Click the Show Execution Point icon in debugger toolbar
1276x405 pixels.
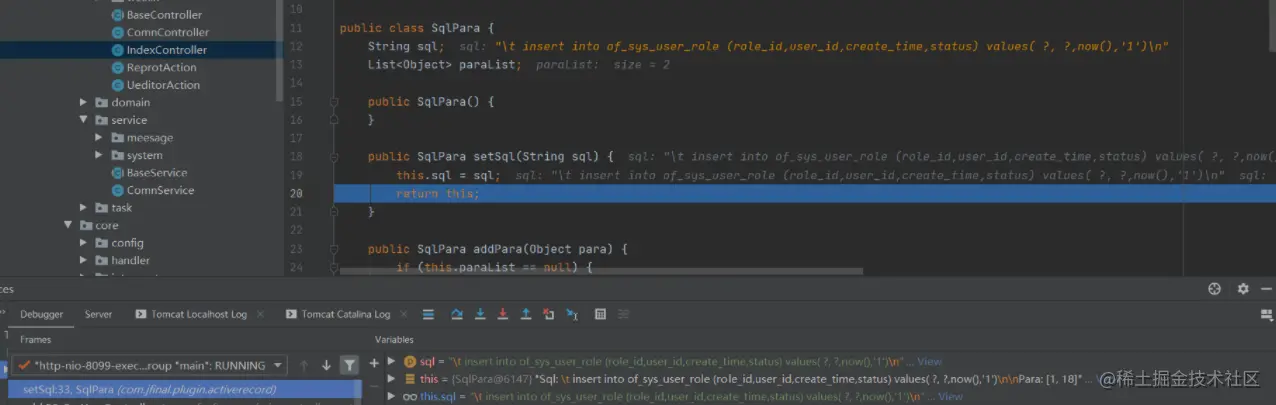pos(428,314)
